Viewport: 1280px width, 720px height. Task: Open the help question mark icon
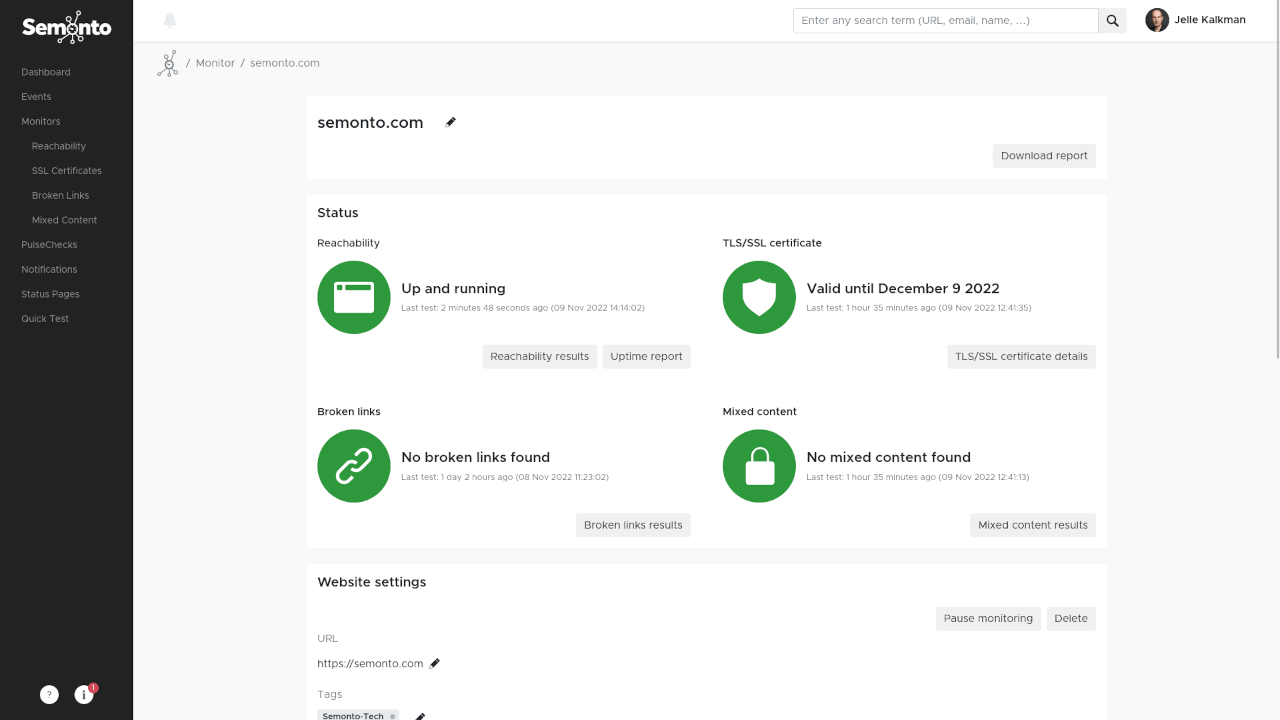click(49, 694)
